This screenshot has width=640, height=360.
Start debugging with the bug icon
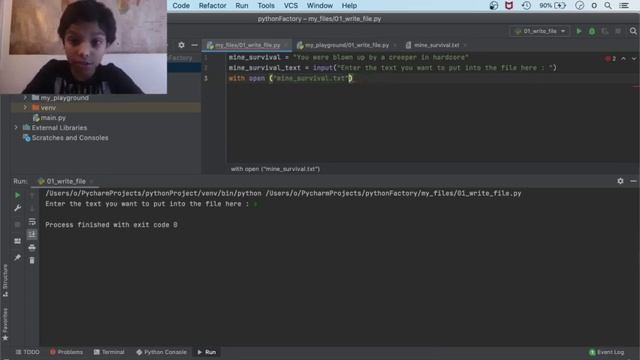pyautogui.click(x=592, y=31)
